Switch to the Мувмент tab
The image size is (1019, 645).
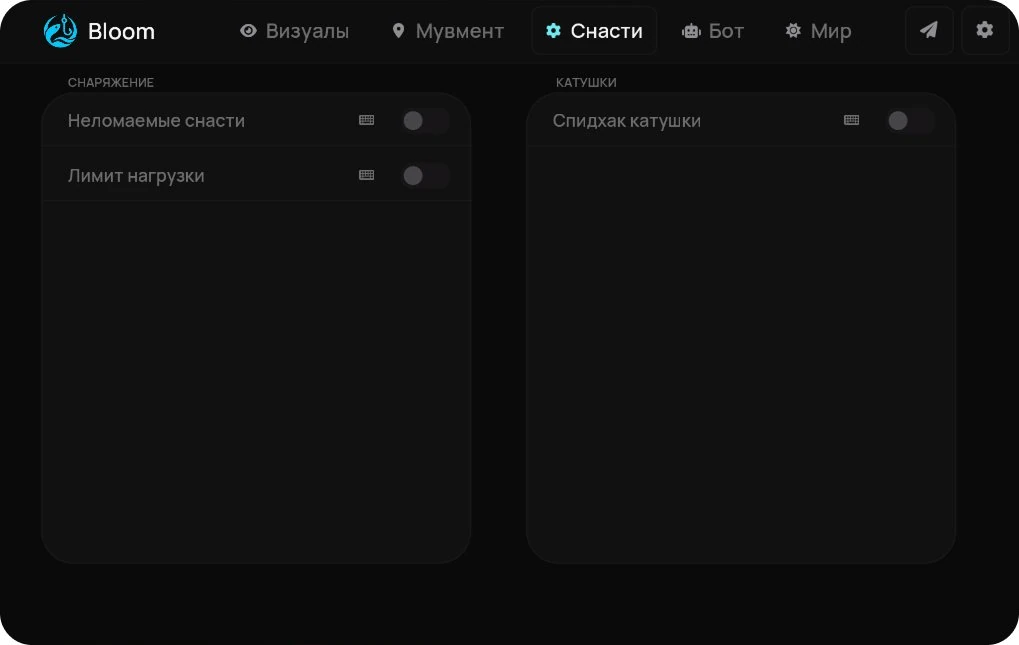coord(448,31)
